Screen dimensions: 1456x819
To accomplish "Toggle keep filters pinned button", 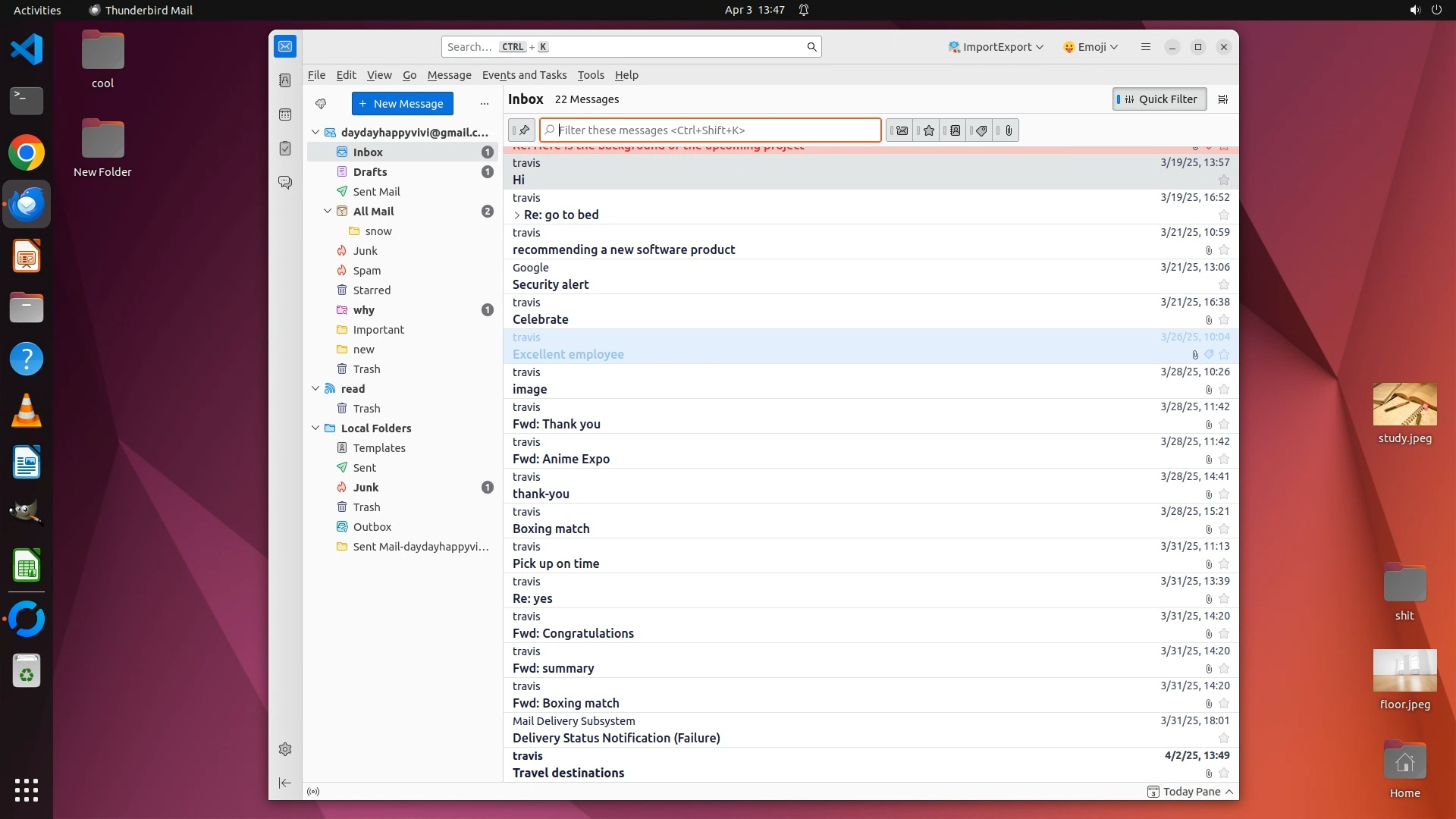I will [x=523, y=130].
